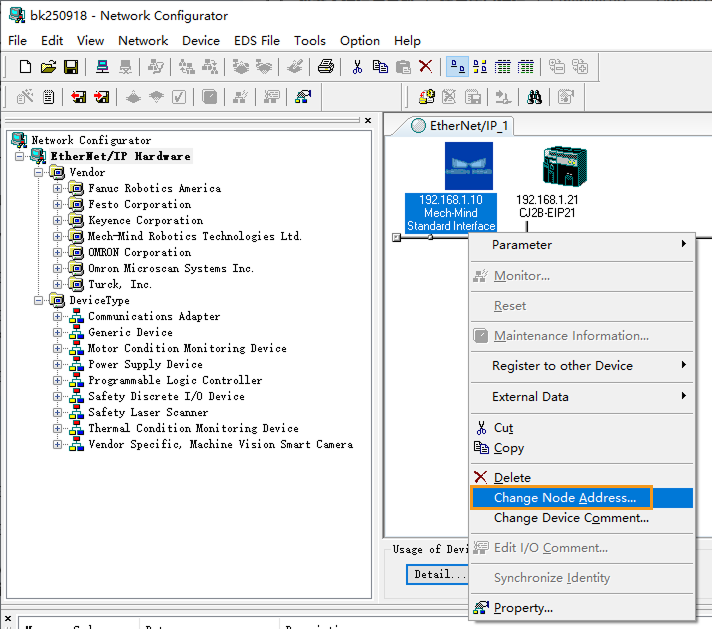712x629 pixels.
Task: Click the Connect network computer icon
Action: pyautogui.click(x=102, y=67)
